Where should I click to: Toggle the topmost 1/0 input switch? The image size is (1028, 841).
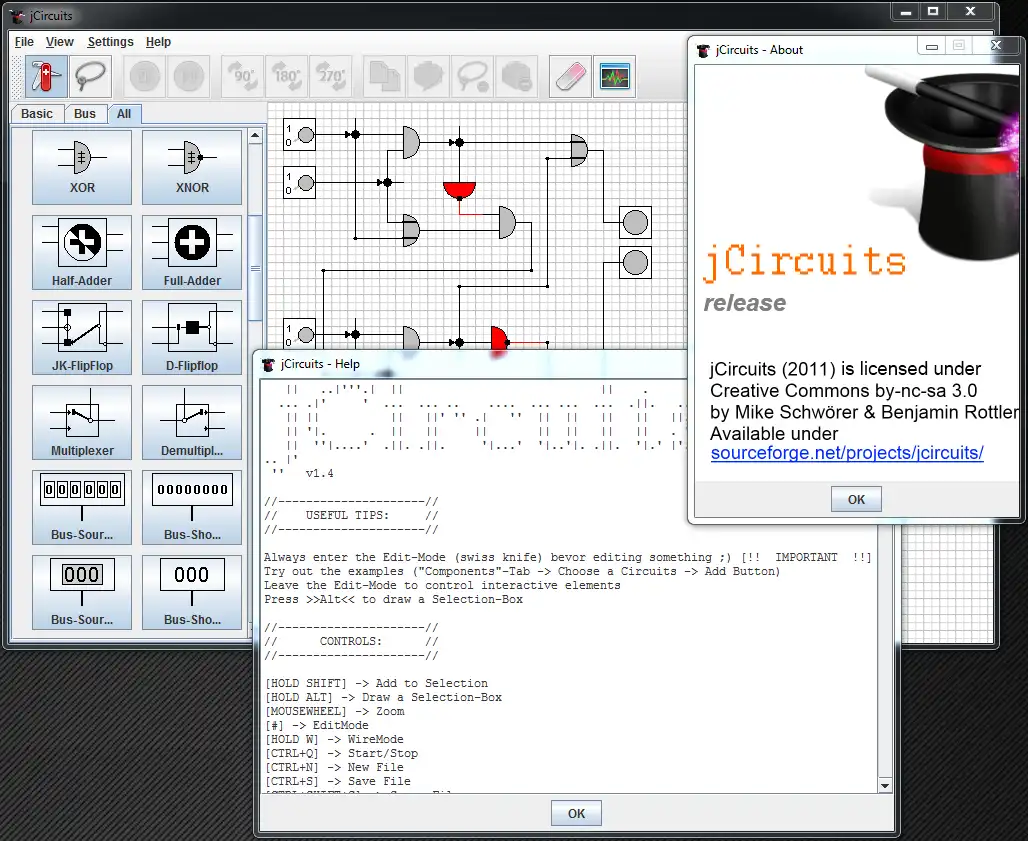coord(300,135)
